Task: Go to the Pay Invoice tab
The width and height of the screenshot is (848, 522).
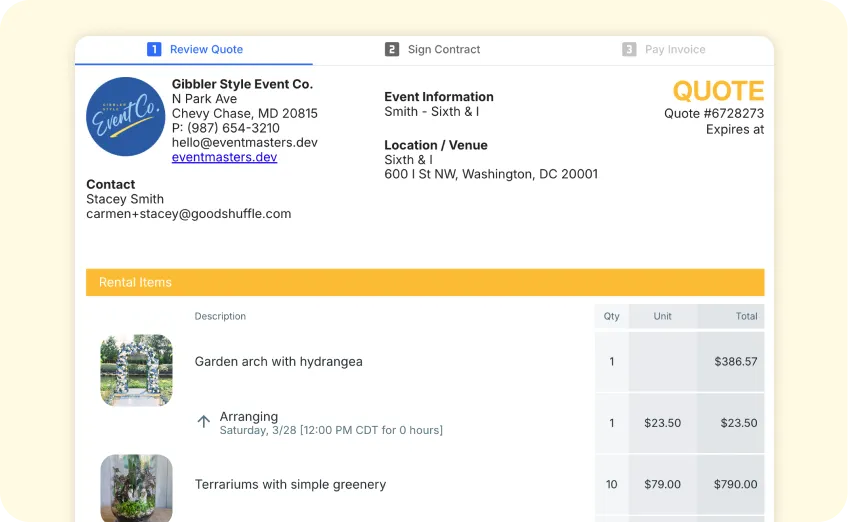Action: click(x=674, y=49)
